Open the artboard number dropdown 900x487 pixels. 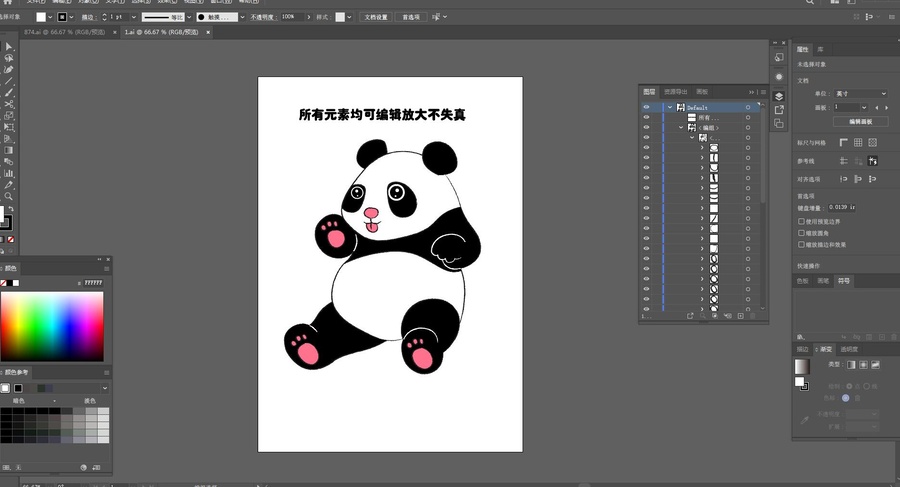pyautogui.click(x=864, y=107)
